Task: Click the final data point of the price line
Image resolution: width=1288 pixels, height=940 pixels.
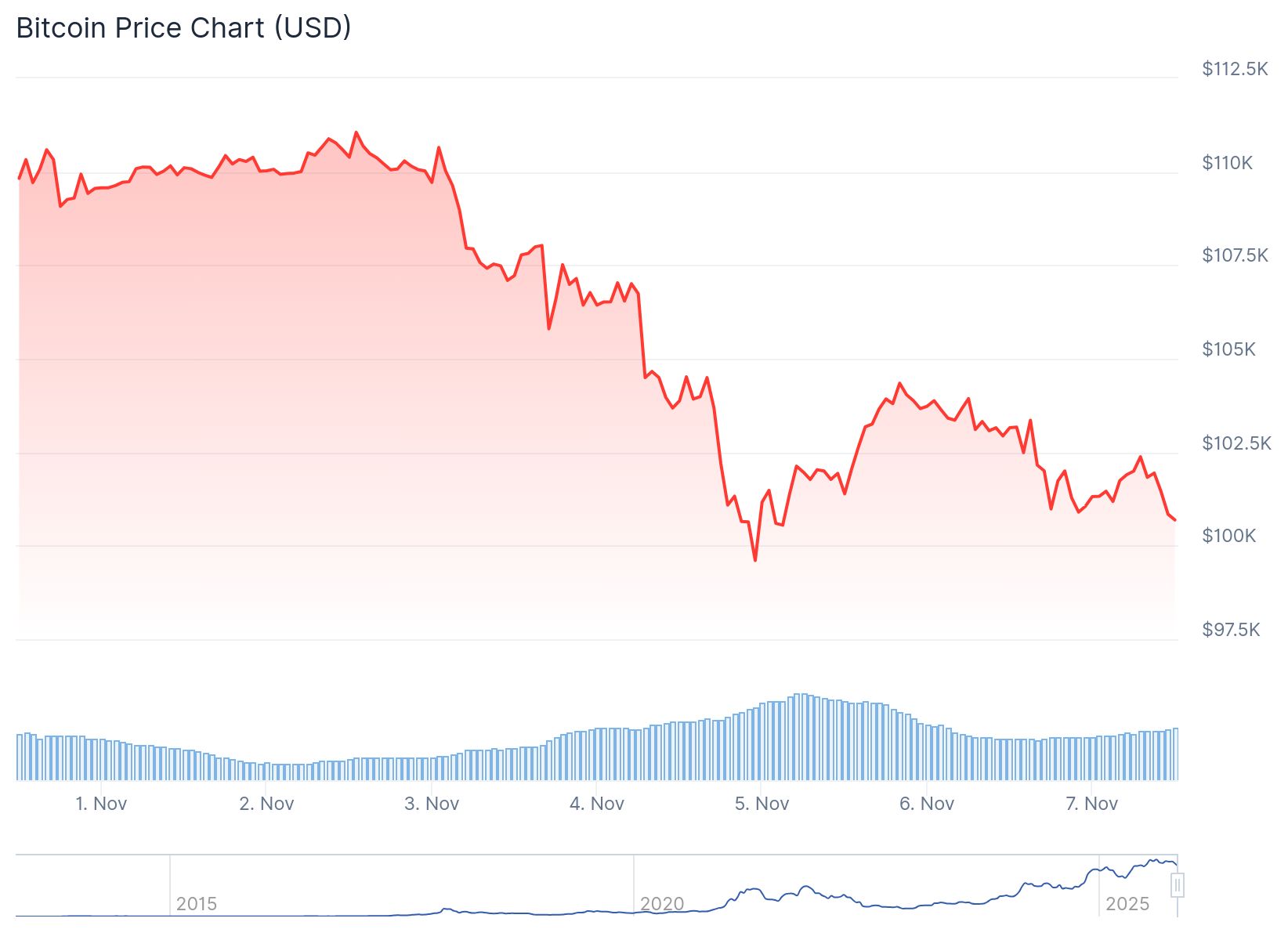Action: (1174, 519)
